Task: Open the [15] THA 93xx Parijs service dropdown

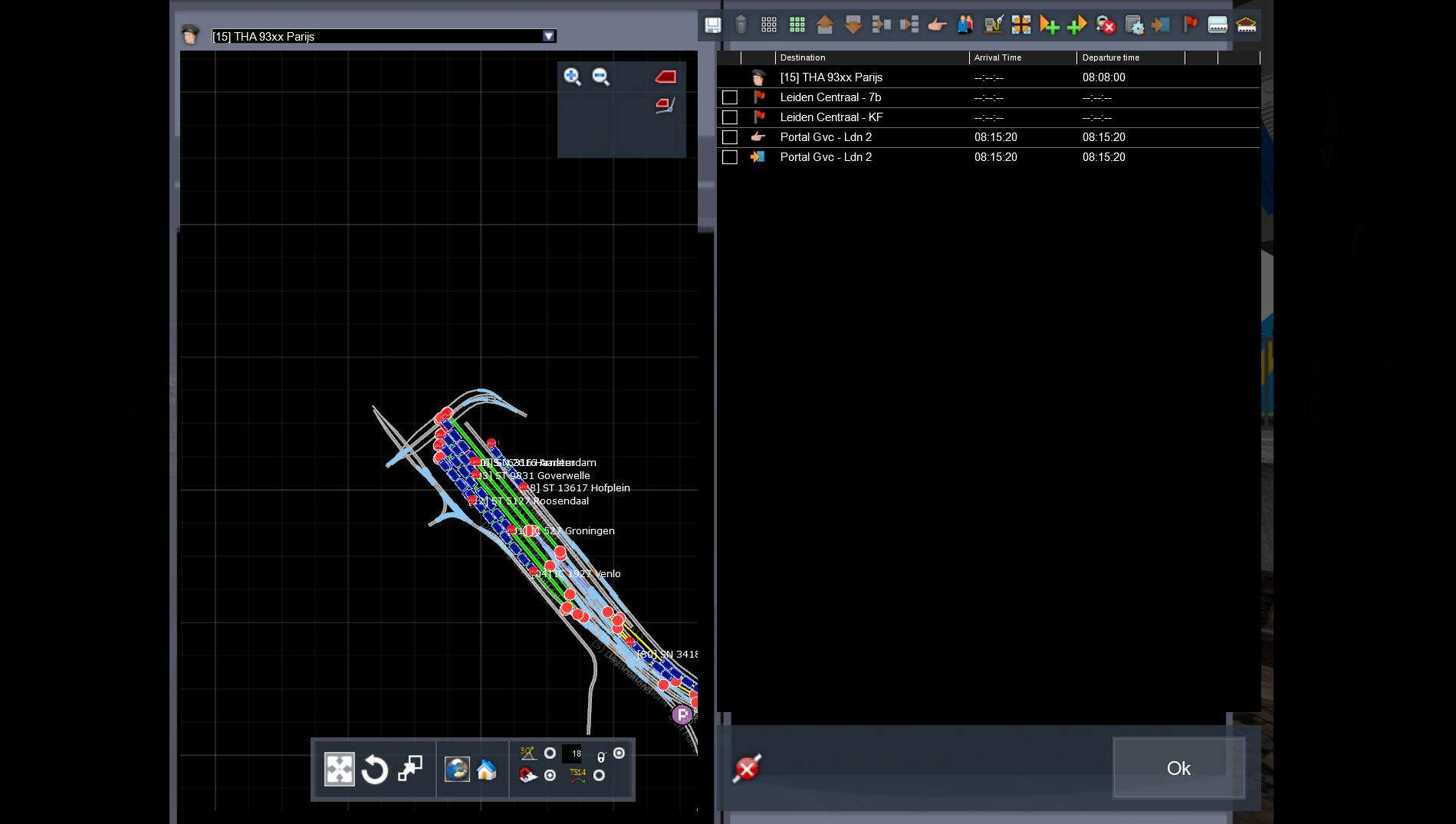Action: [x=548, y=36]
